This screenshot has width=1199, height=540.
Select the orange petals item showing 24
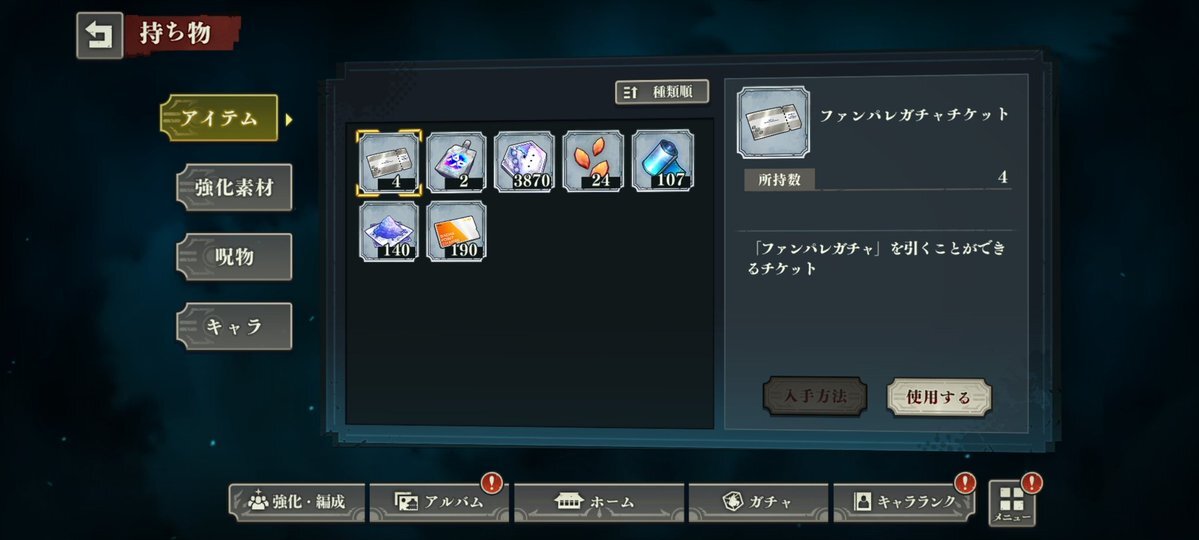(x=593, y=162)
